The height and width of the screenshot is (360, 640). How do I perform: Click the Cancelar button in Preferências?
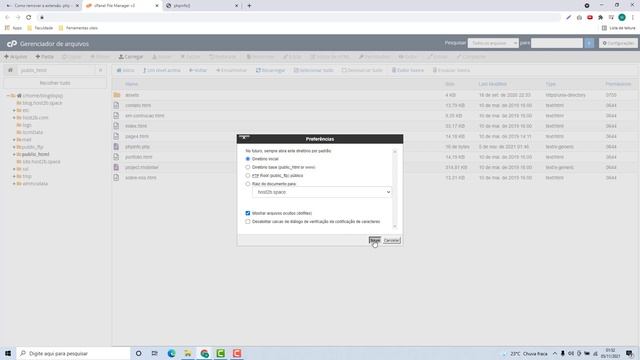coord(392,240)
